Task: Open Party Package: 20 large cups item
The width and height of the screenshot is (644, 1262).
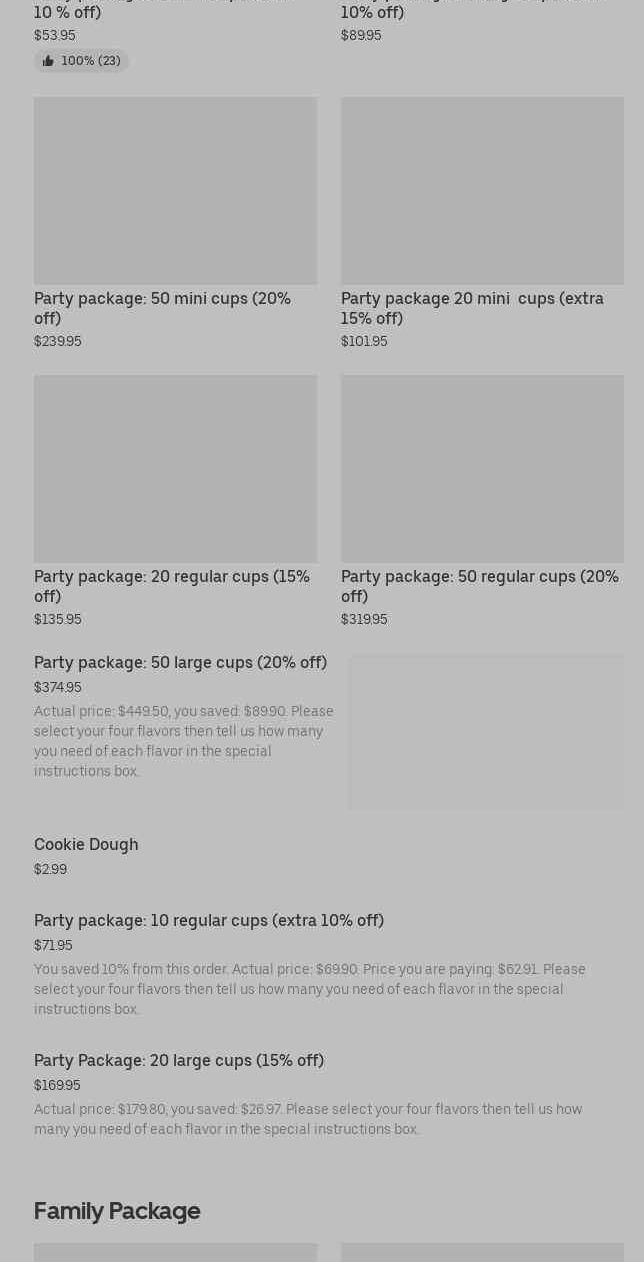Action: point(179,1060)
